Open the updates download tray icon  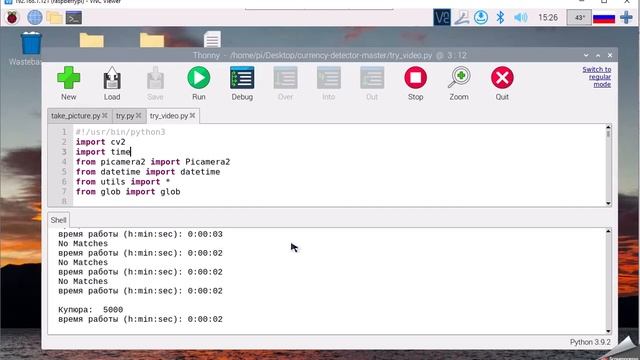point(481,18)
